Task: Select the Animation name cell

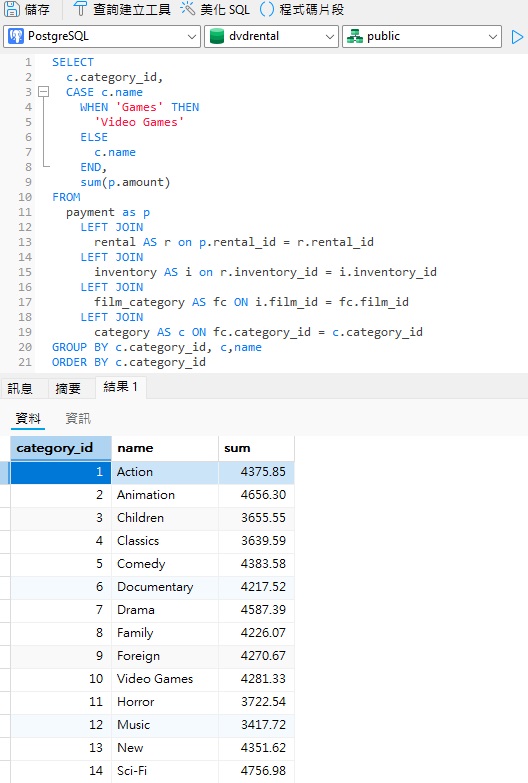Action: (x=165, y=495)
